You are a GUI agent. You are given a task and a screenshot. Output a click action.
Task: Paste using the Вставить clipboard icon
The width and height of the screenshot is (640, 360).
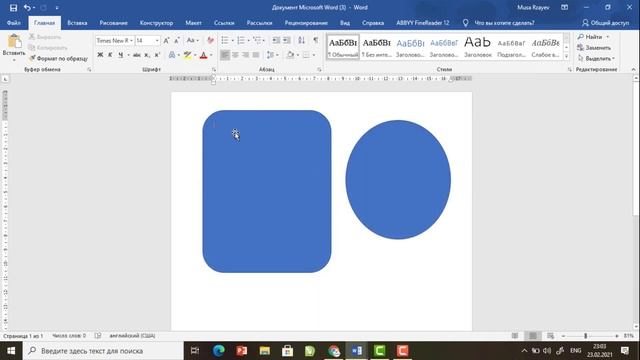click(14, 42)
